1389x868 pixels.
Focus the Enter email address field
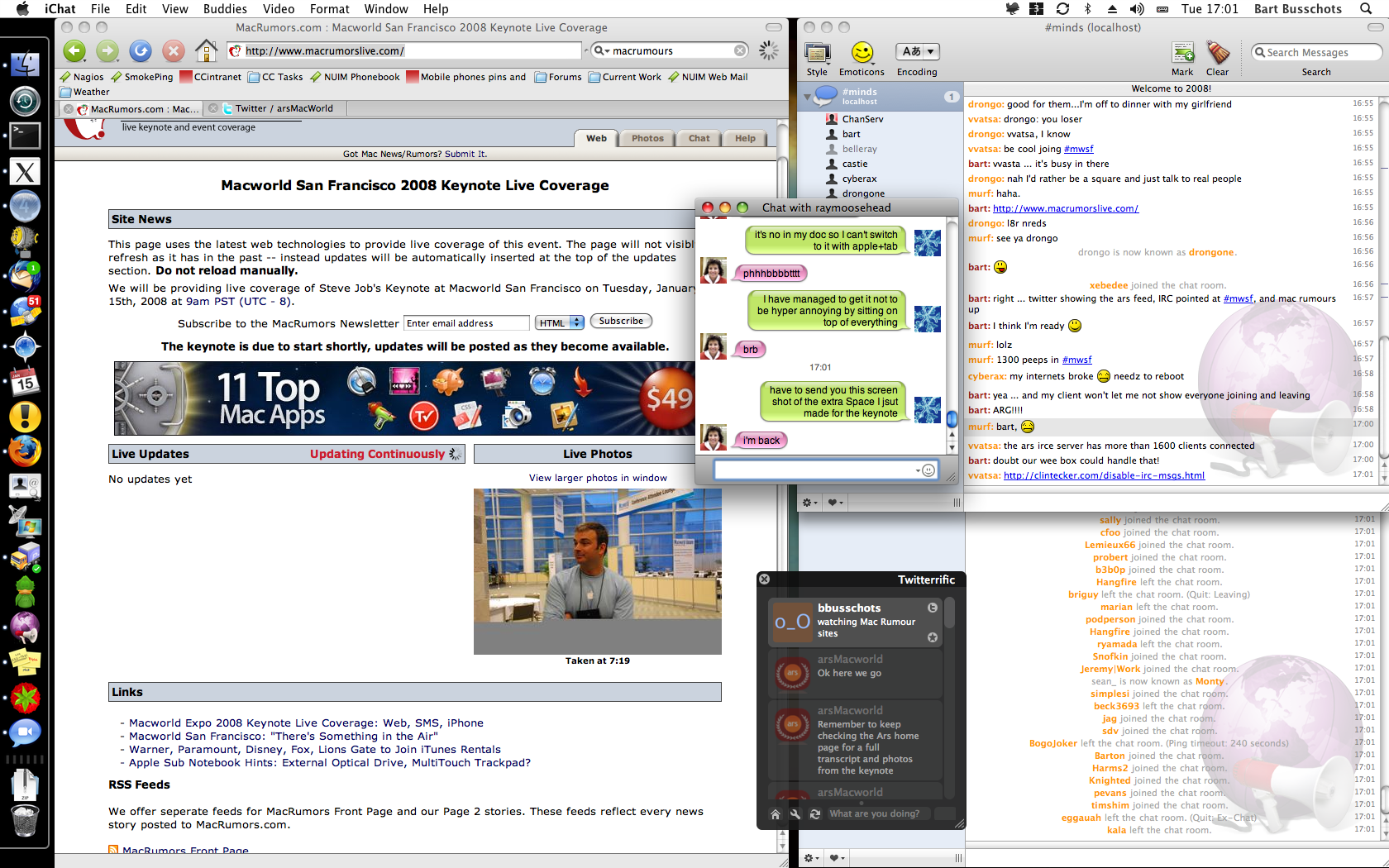coord(466,323)
